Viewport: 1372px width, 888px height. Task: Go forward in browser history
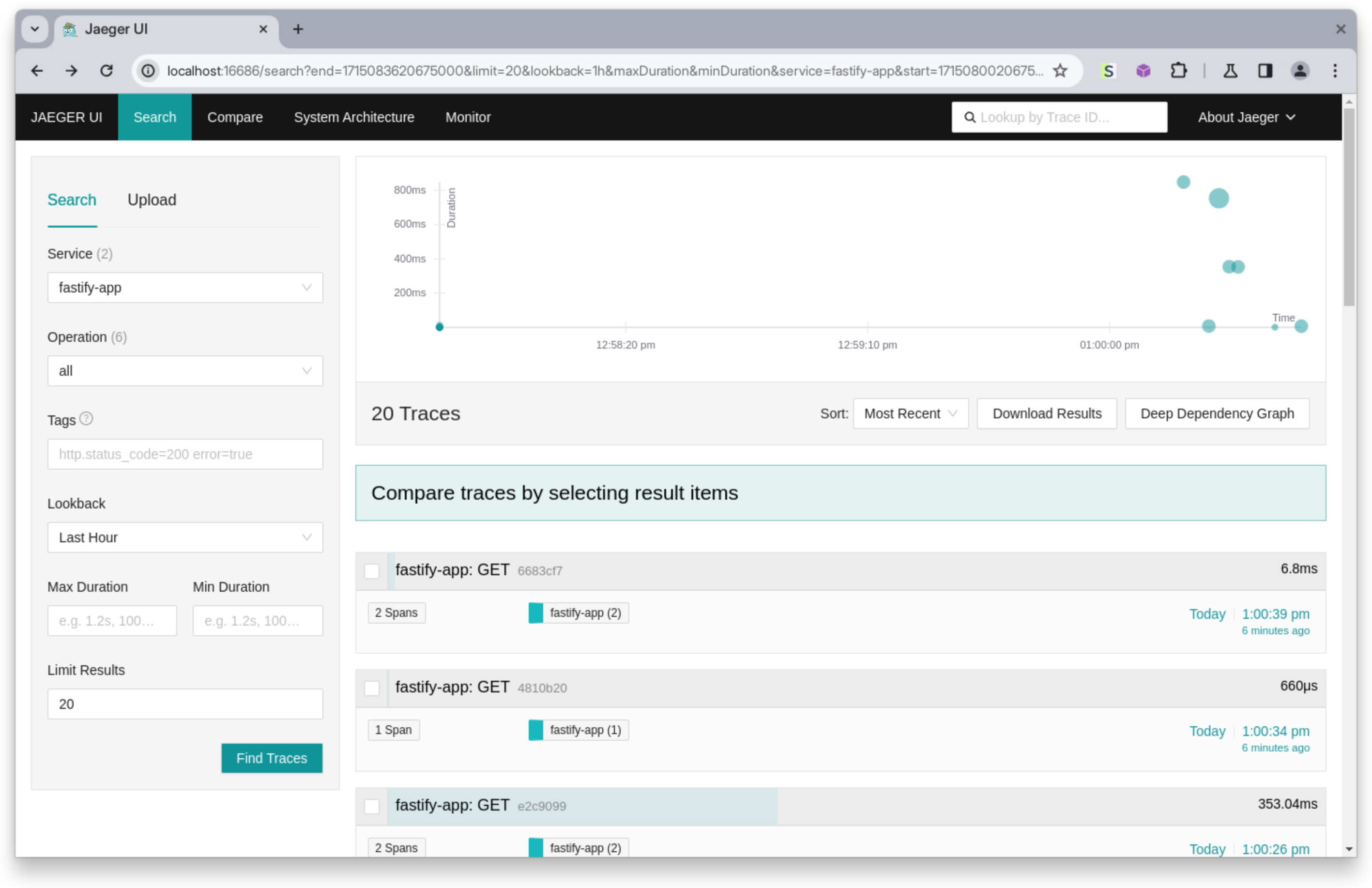(72, 71)
